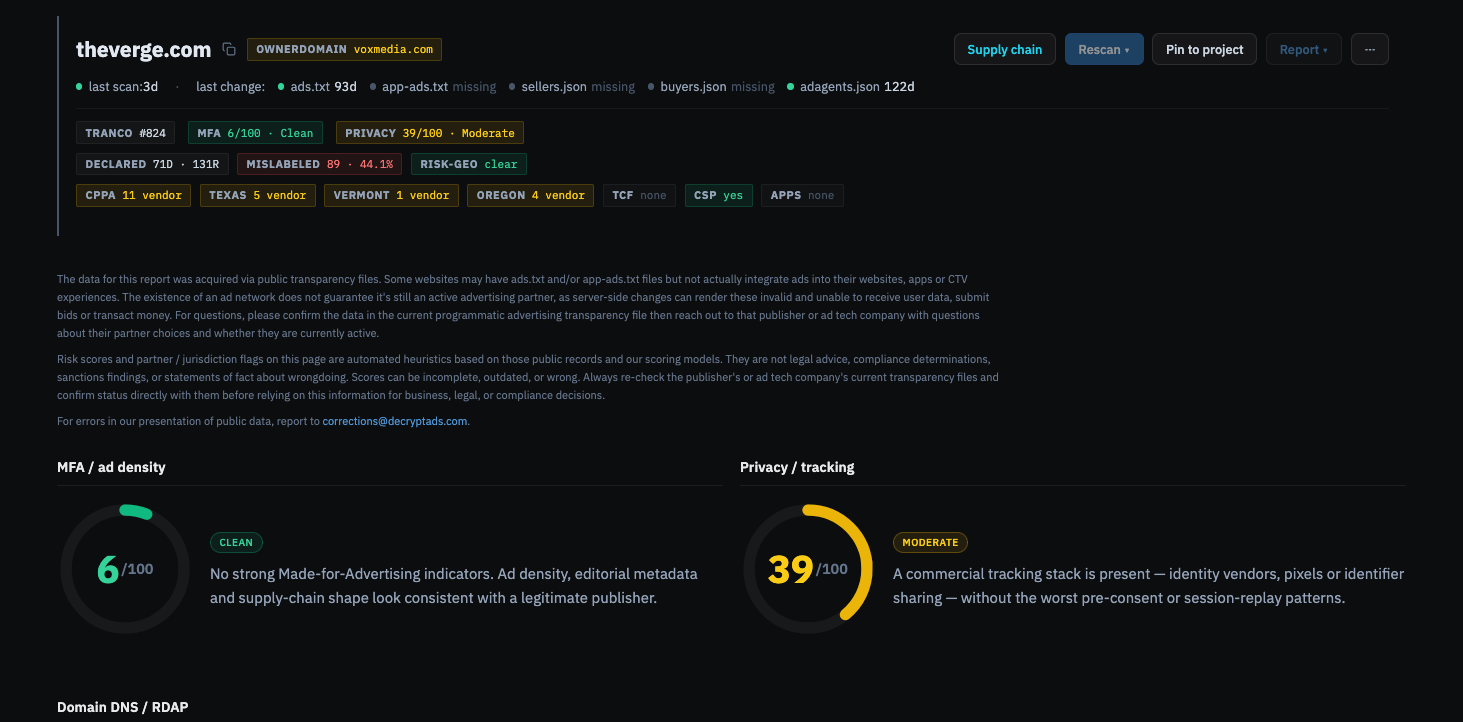Screen dimensions: 1463x722
Task: Email corrections@decryptads.com link
Action: point(395,421)
